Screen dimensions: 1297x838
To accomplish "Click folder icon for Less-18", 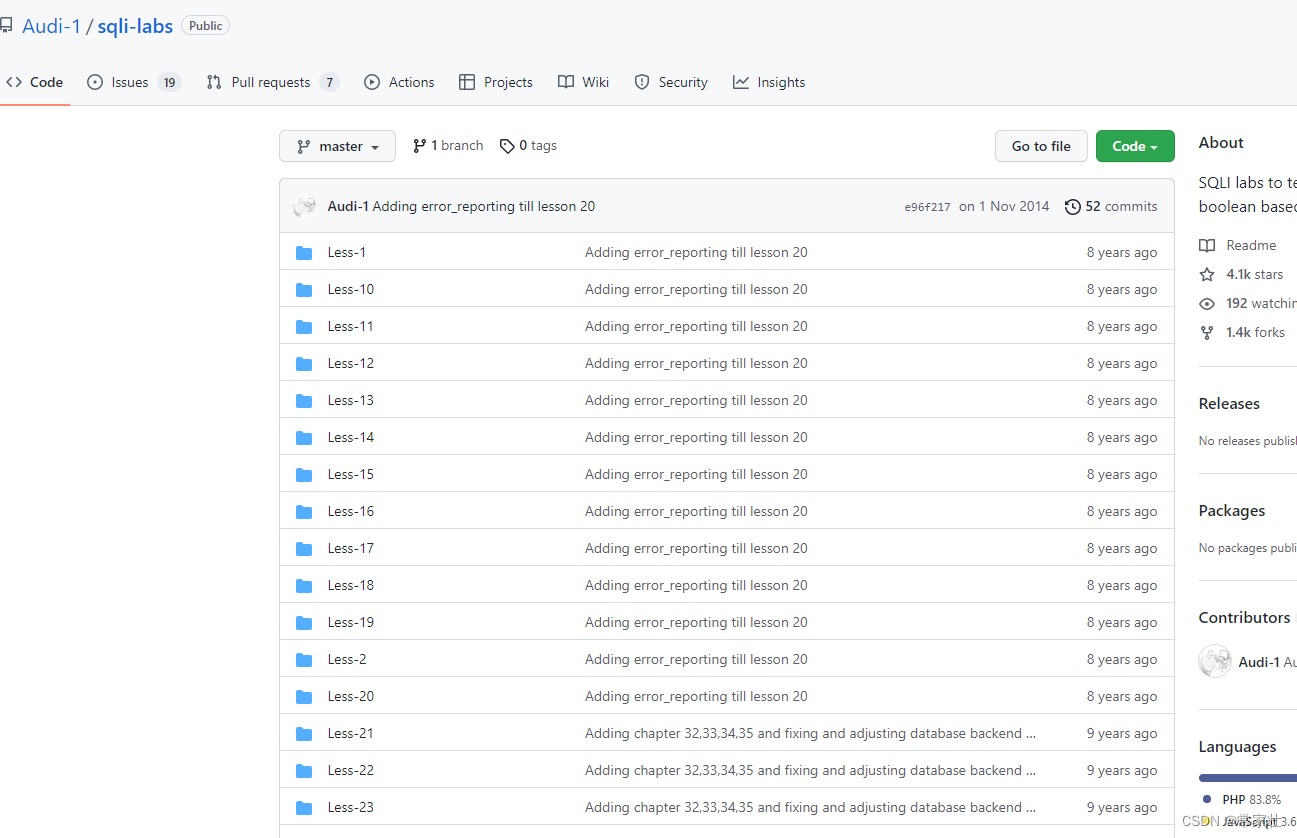I will [304, 586].
